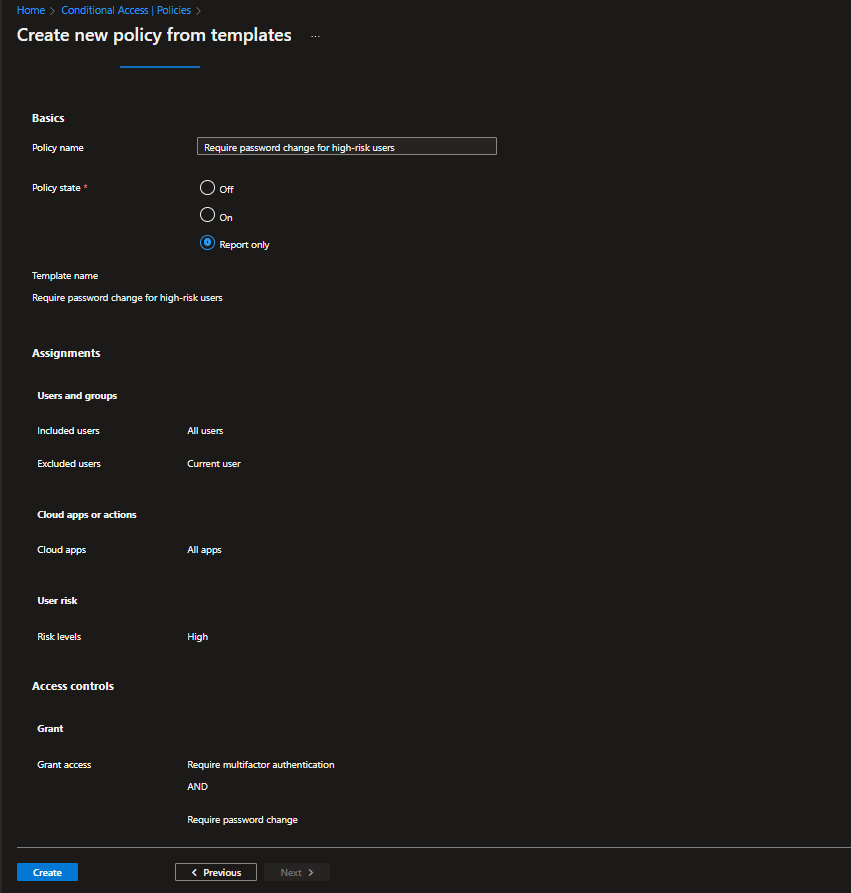Select Report only policy state

pyautogui.click(x=208, y=243)
